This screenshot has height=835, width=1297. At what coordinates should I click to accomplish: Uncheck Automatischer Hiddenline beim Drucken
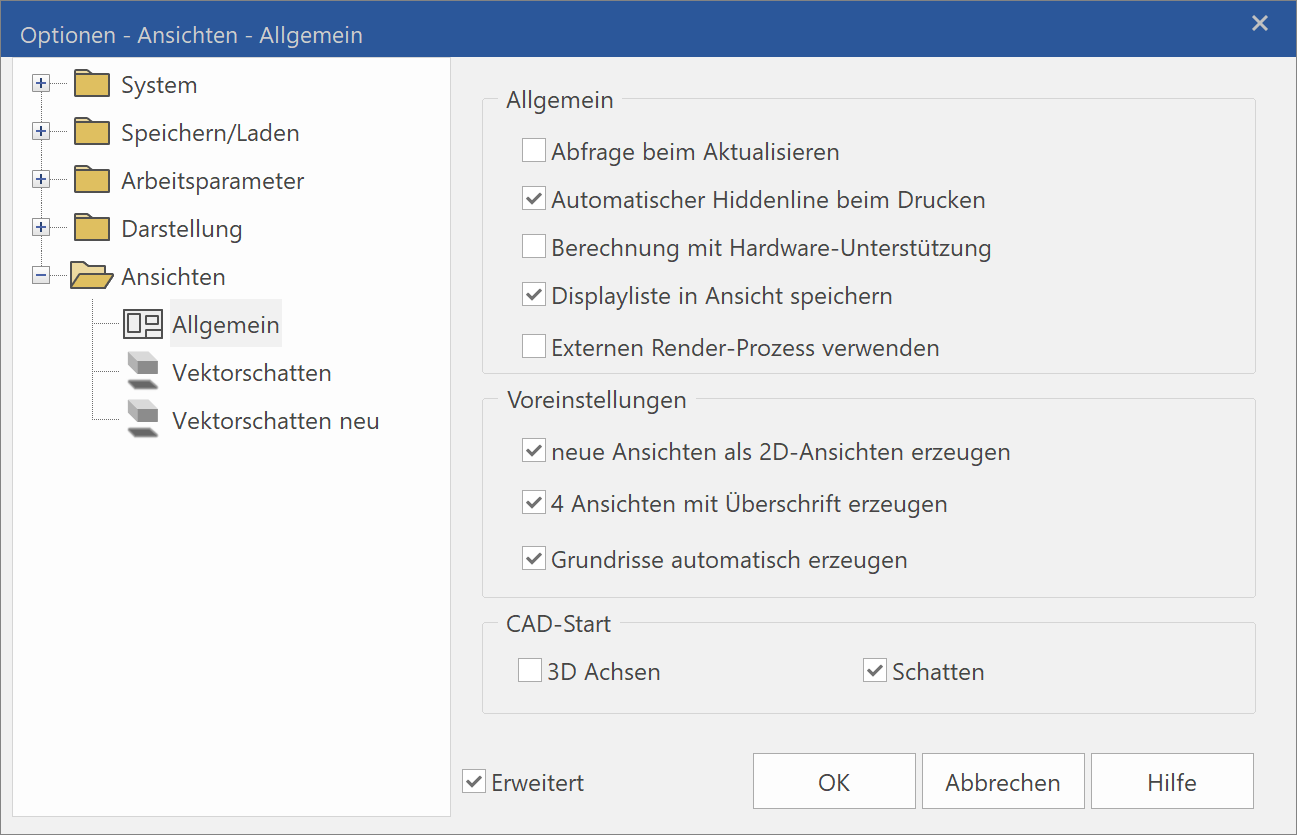click(533, 199)
